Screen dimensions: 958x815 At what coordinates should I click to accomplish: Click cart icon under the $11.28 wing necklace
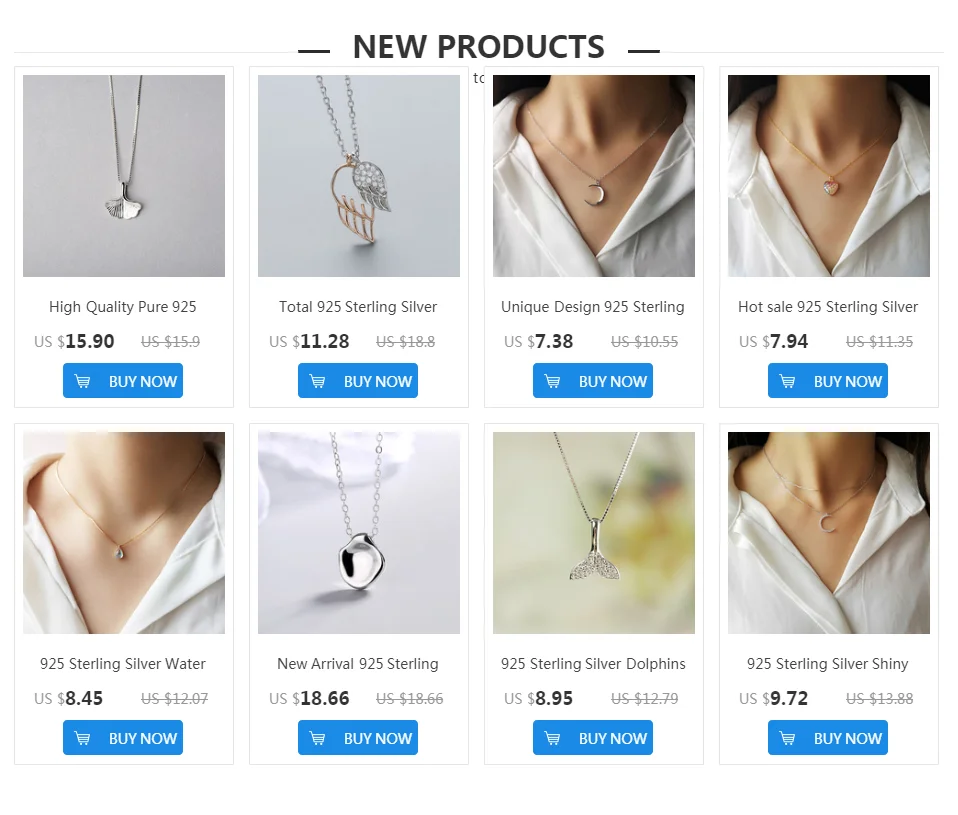click(318, 381)
